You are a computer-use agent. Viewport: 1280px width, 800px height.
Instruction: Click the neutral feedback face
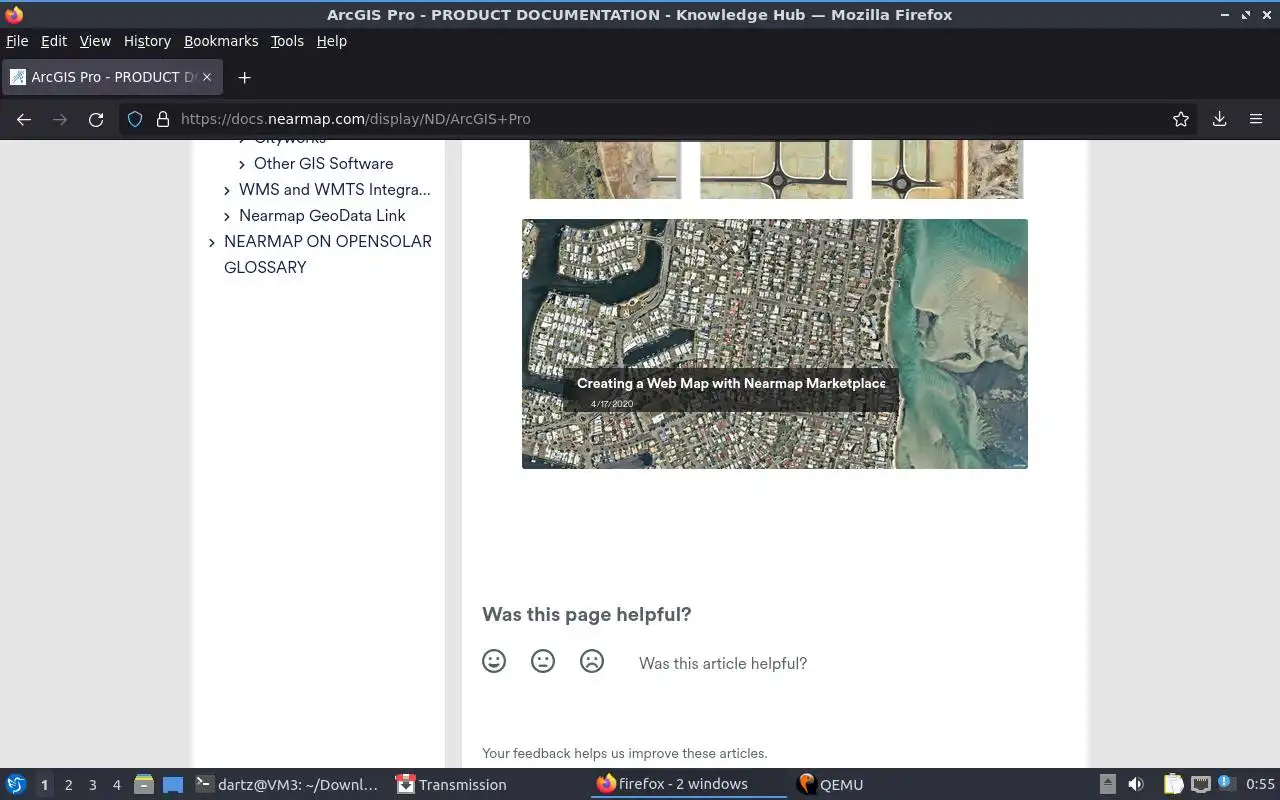coord(543,661)
